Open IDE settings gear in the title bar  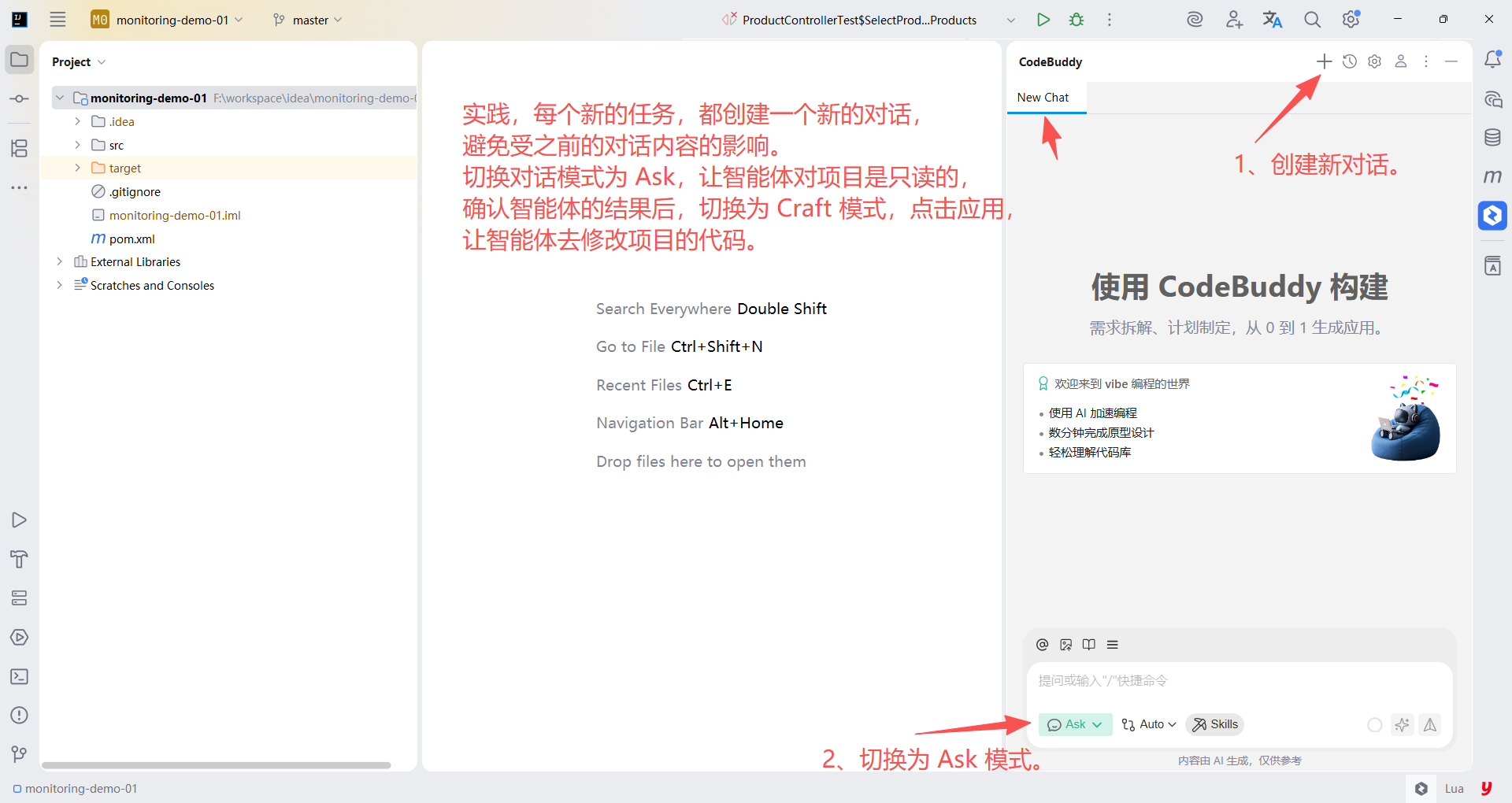(1351, 20)
